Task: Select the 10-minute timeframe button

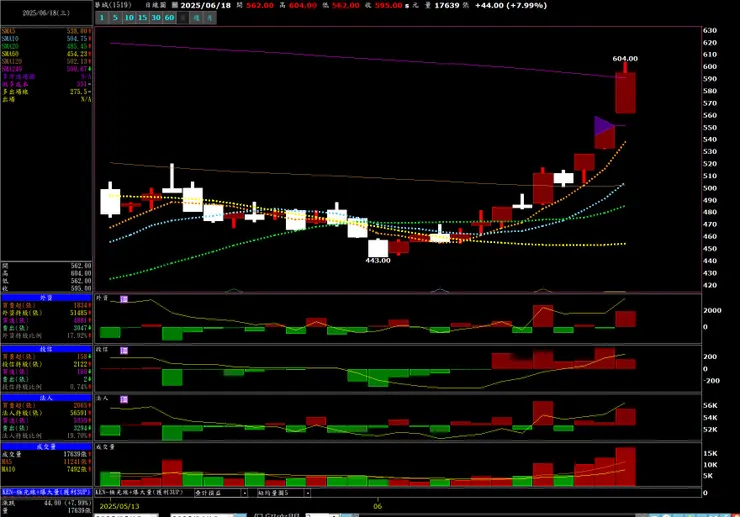Action: pos(129,18)
